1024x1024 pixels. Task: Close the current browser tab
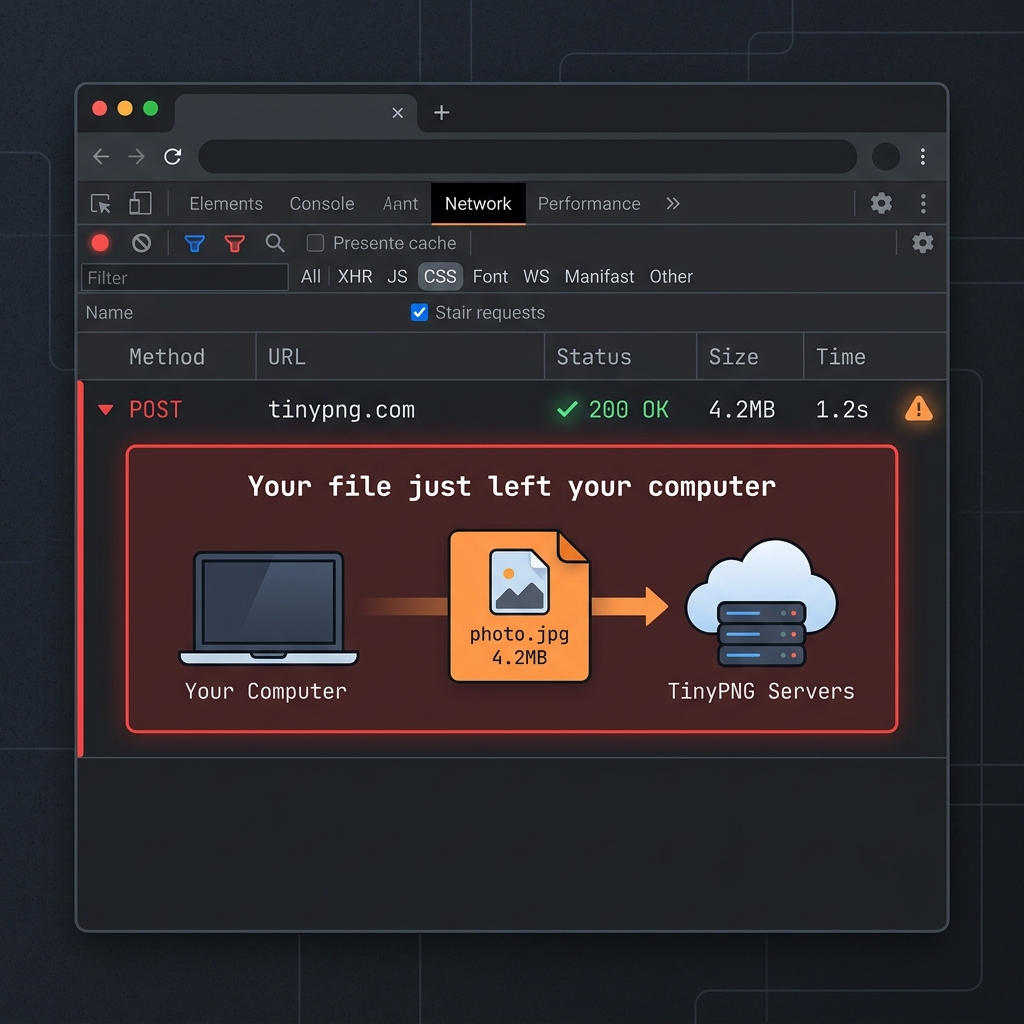(x=397, y=113)
